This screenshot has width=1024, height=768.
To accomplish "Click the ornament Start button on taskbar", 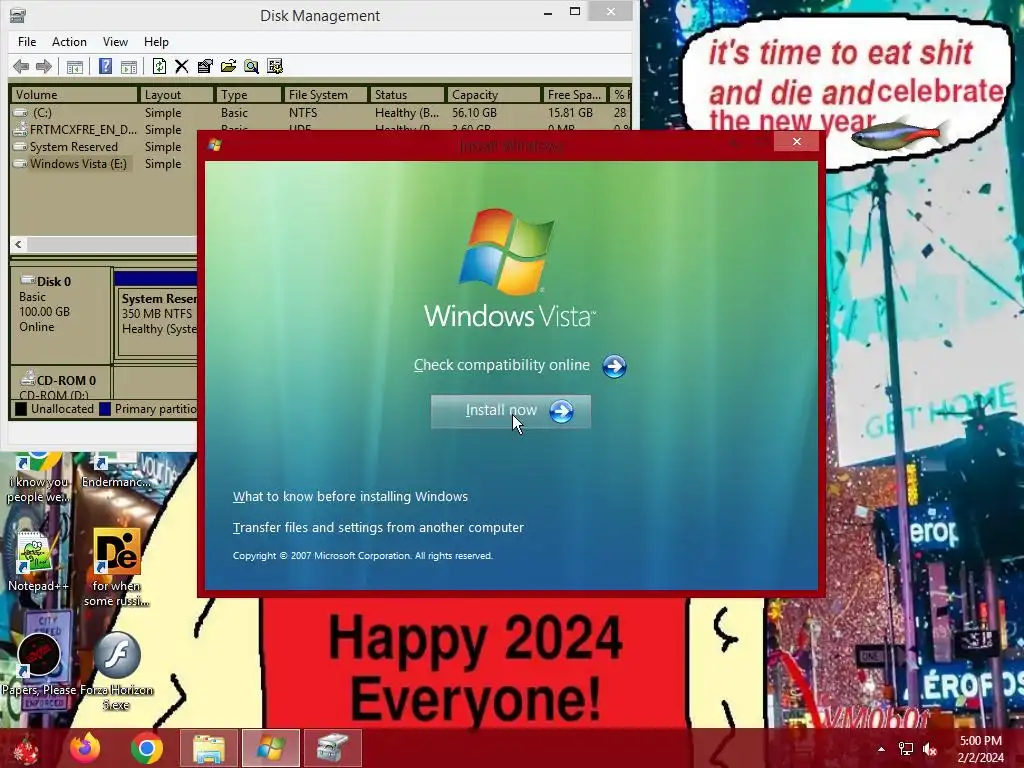I will [x=25, y=748].
